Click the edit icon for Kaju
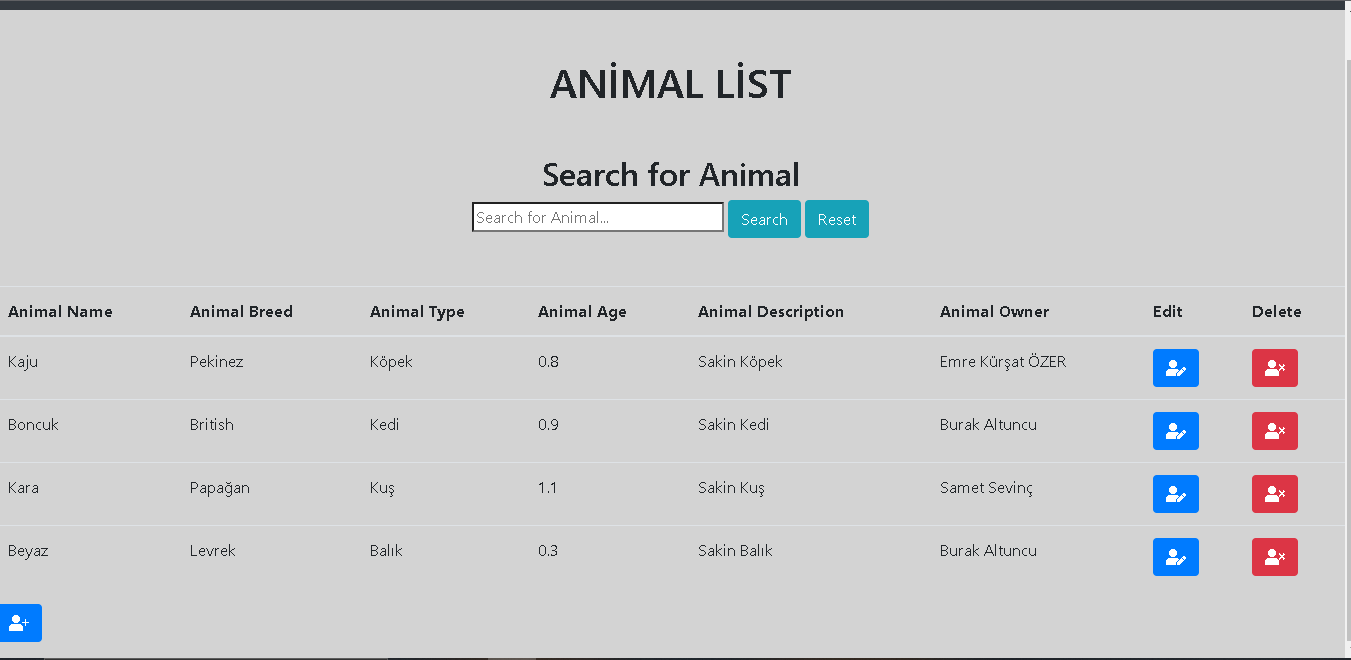Screen dimensions: 1351x660 point(1175,368)
